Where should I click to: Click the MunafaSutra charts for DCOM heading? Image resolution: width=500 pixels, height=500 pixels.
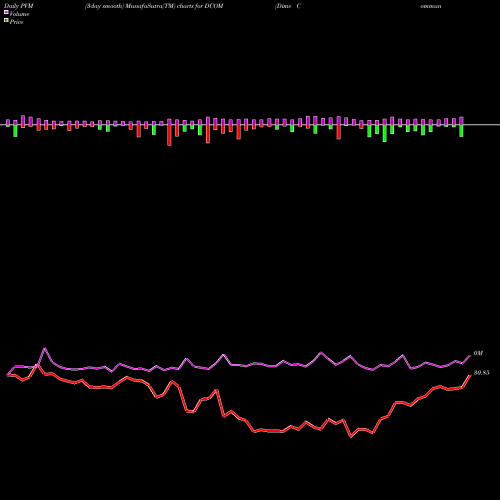154,6
